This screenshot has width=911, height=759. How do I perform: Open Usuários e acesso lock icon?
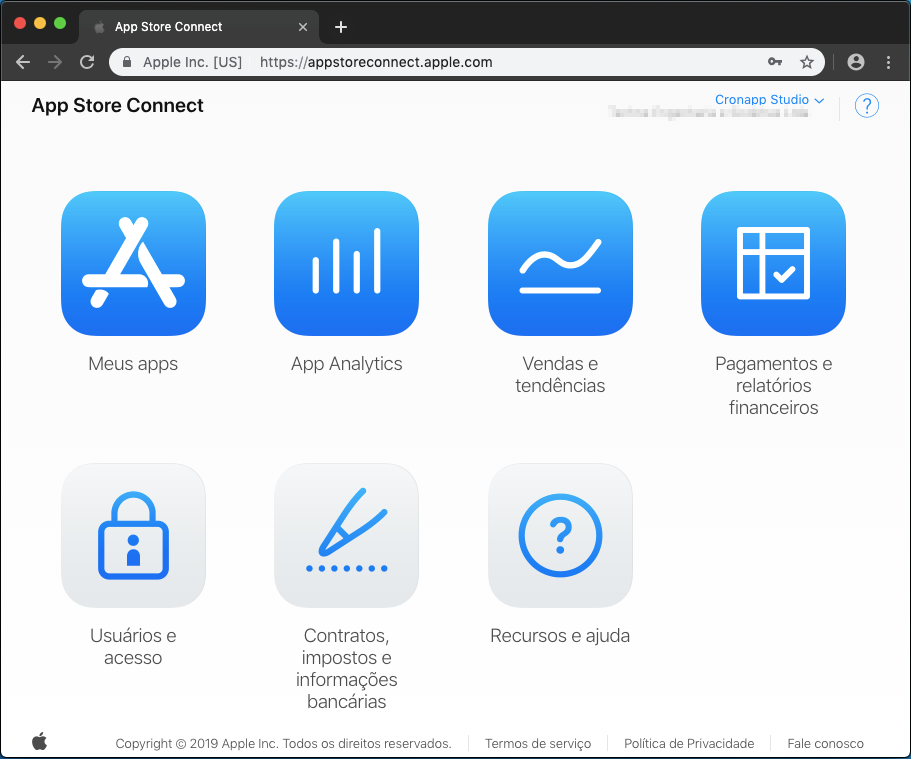(x=133, y=535)
